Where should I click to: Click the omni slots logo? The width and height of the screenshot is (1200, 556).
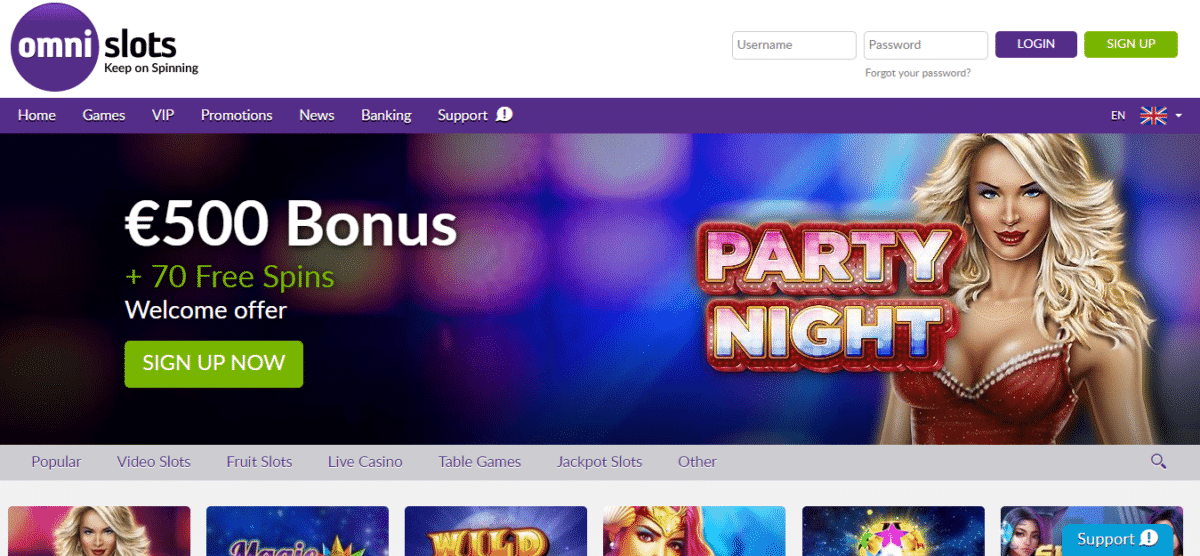pyautogui.click(x=104, y=47)
